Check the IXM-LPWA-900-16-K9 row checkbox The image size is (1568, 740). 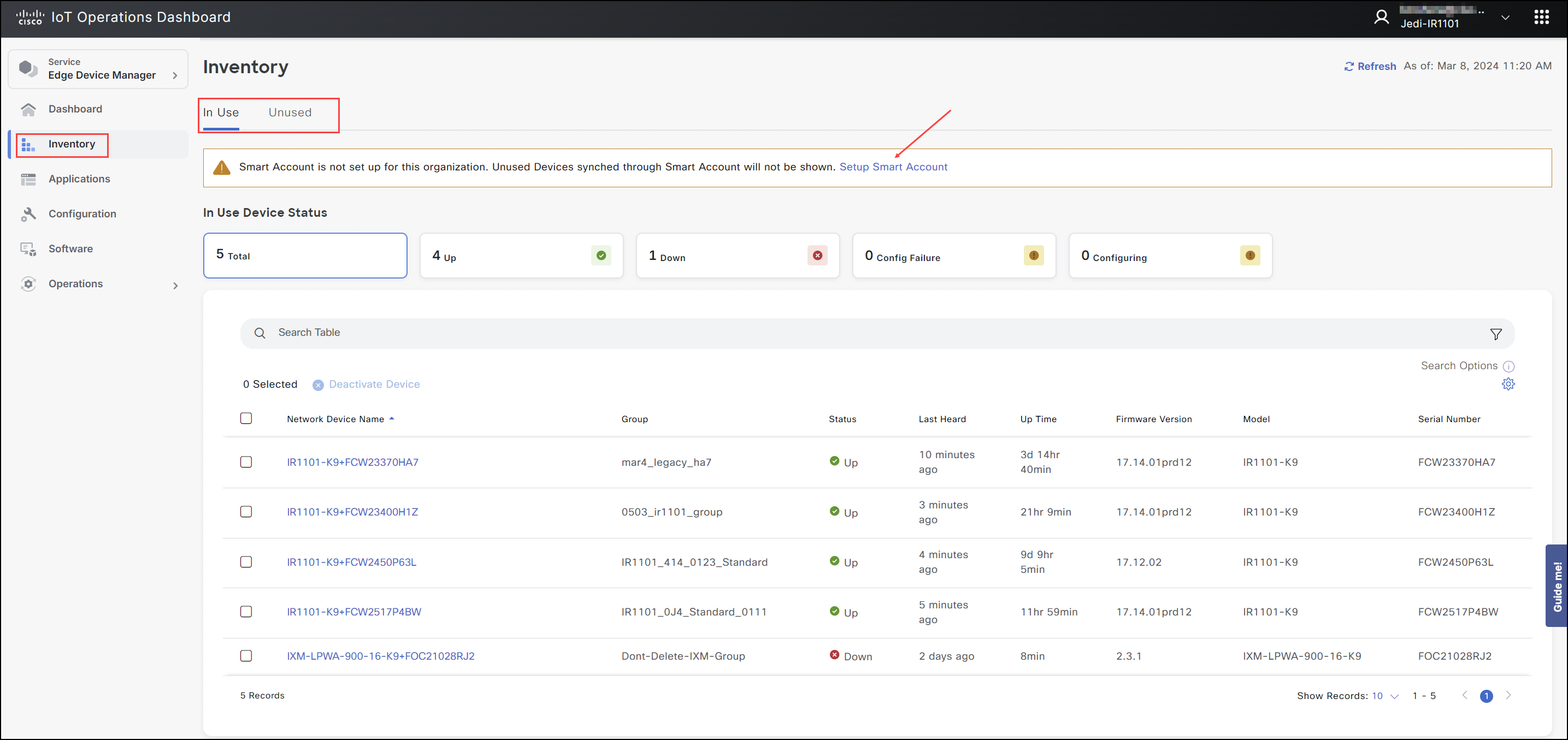coord(246,656)
